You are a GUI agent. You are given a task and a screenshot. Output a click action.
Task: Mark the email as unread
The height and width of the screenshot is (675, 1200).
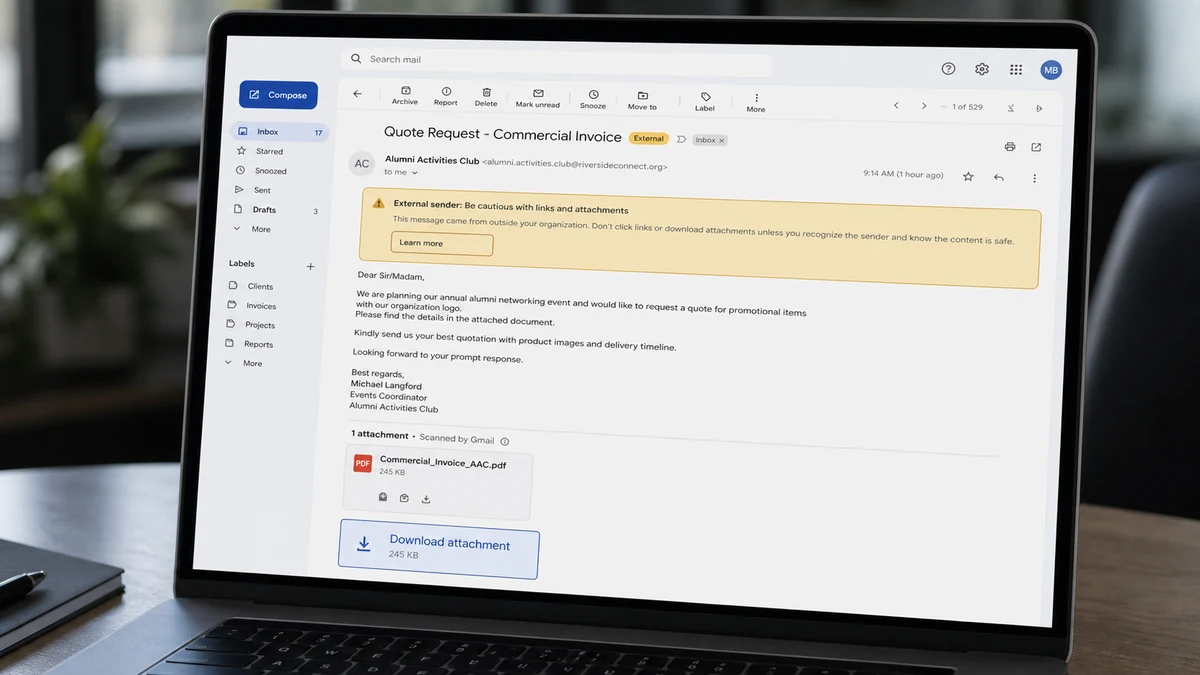538,98
